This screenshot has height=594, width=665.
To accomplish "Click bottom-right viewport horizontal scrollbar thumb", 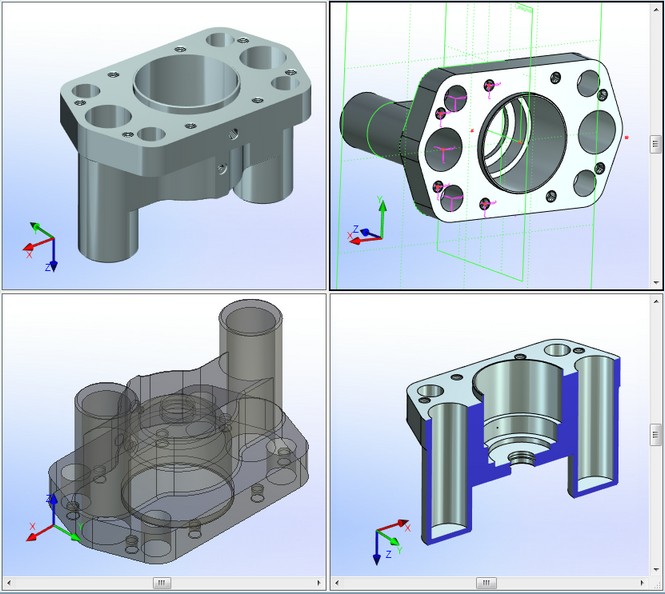I will [x=488, y=583].
